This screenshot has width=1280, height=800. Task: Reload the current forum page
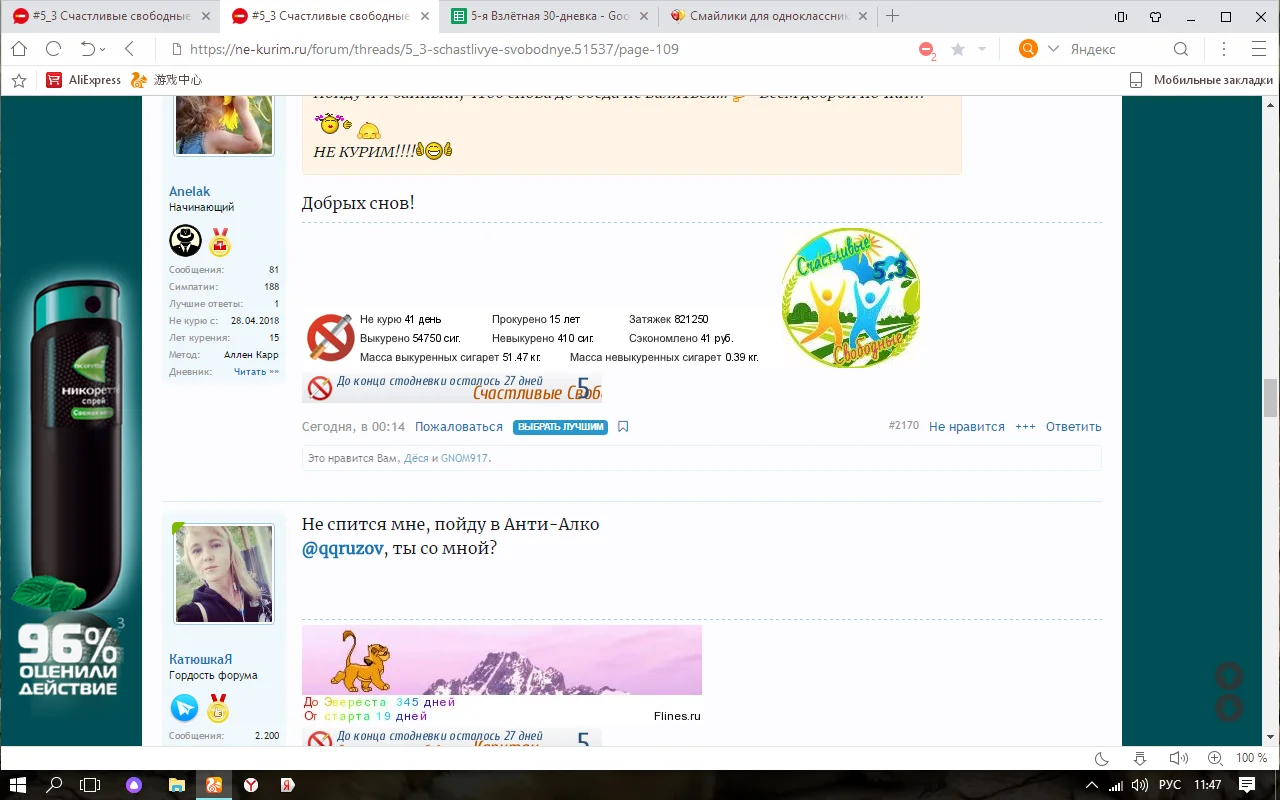[52, 48]
